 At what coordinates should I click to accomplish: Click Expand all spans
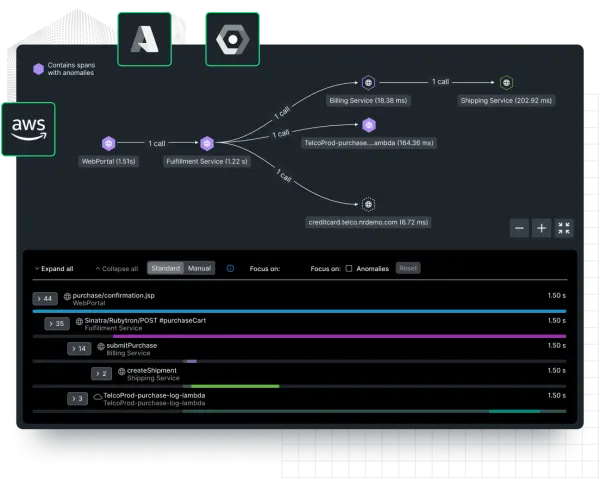coord(54,269)
